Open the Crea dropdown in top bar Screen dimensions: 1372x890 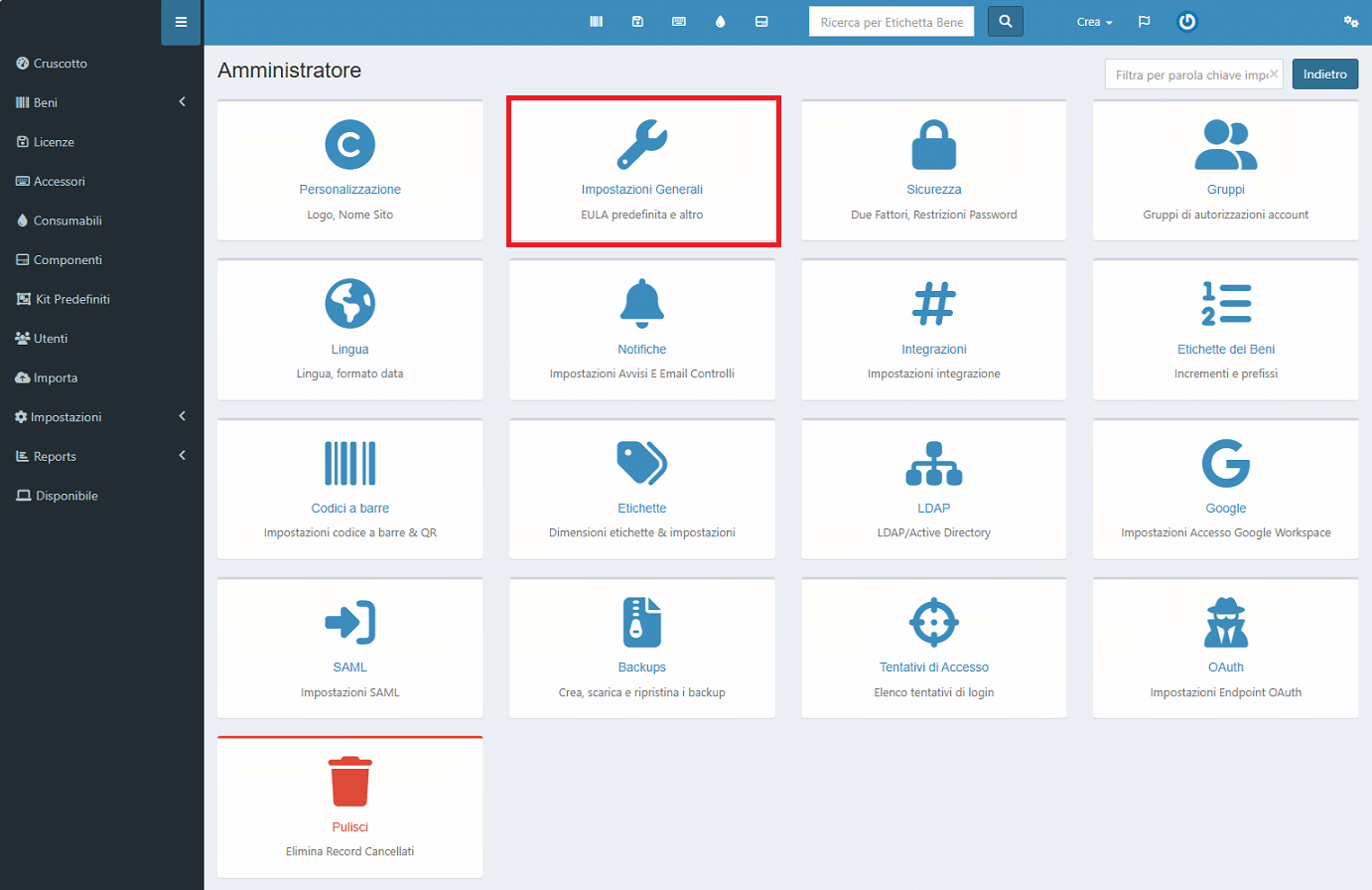[1094, 22]
